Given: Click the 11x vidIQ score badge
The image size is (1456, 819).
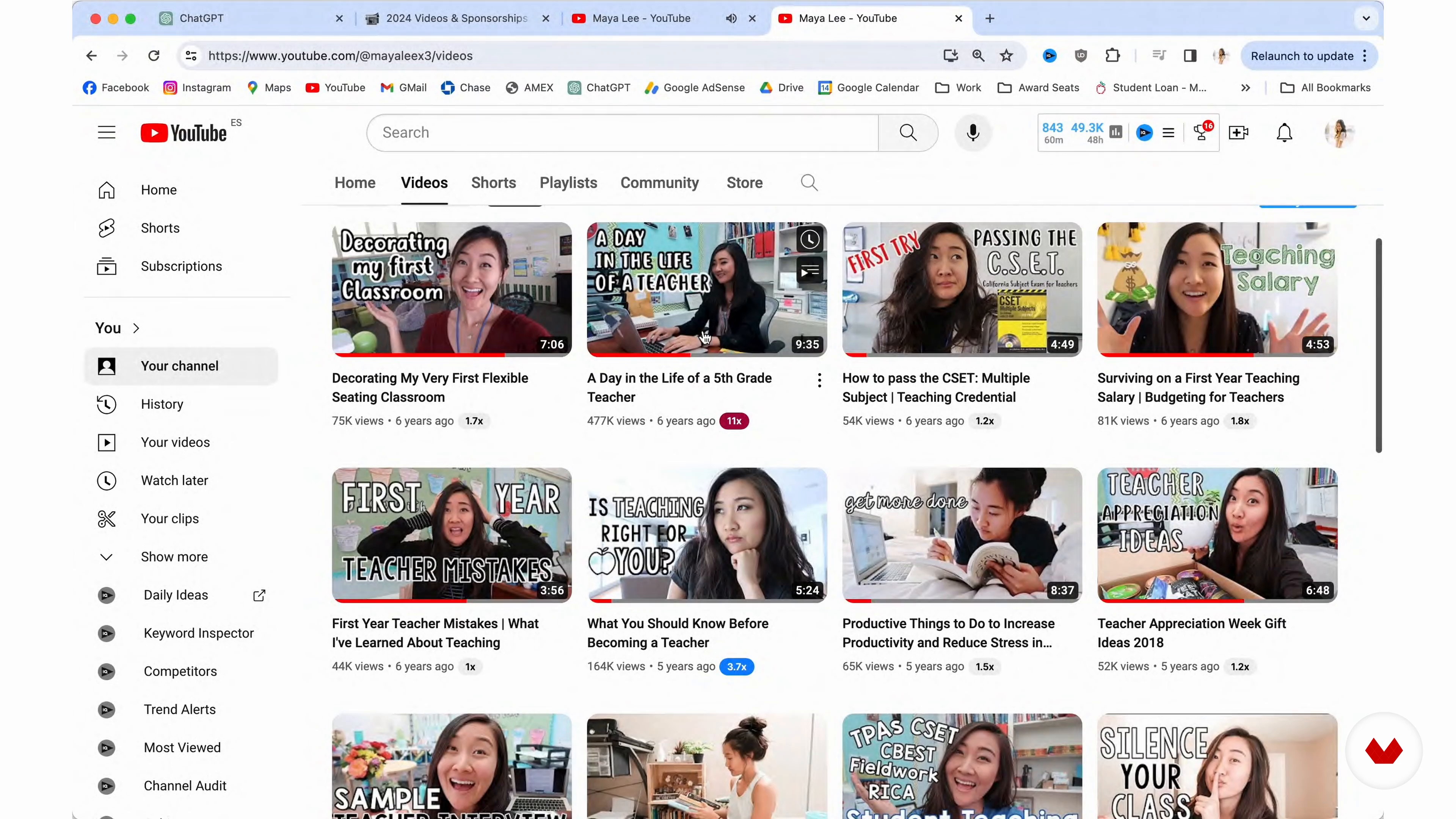Looking at the screenshot, I should (734, 421).
